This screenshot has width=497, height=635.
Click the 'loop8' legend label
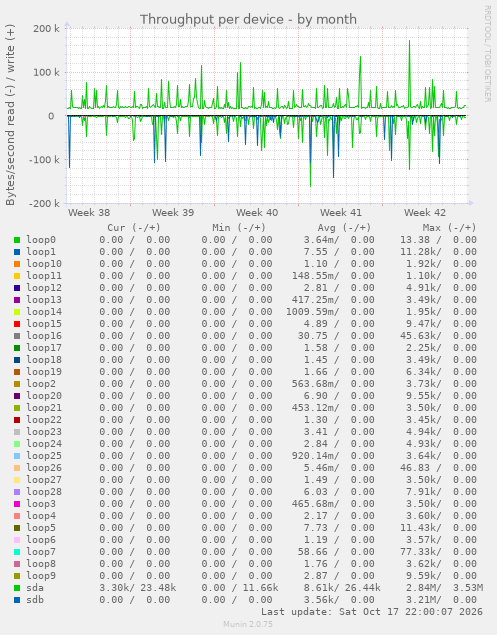pos(41,564)
